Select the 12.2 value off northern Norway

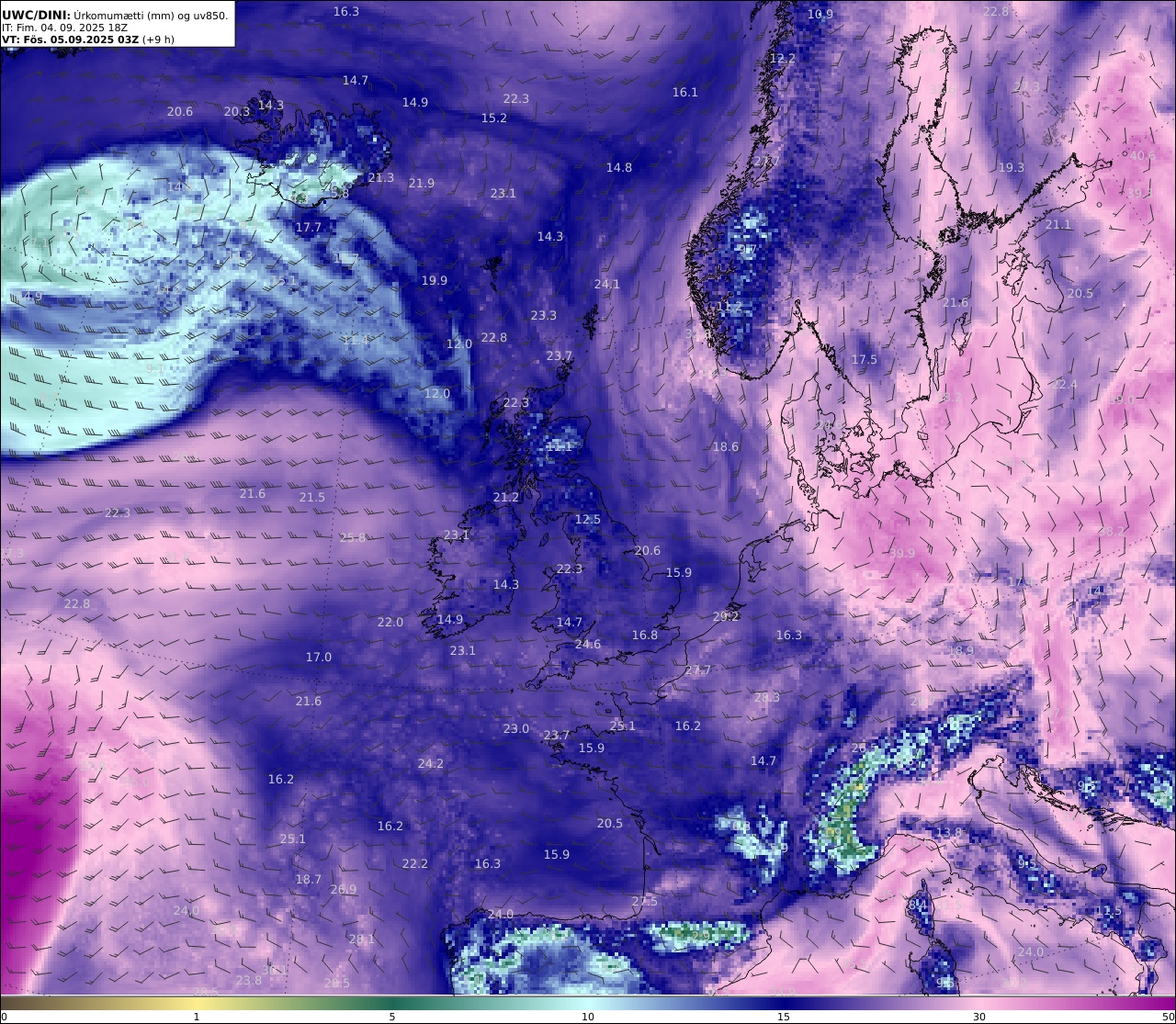(783, 57)
